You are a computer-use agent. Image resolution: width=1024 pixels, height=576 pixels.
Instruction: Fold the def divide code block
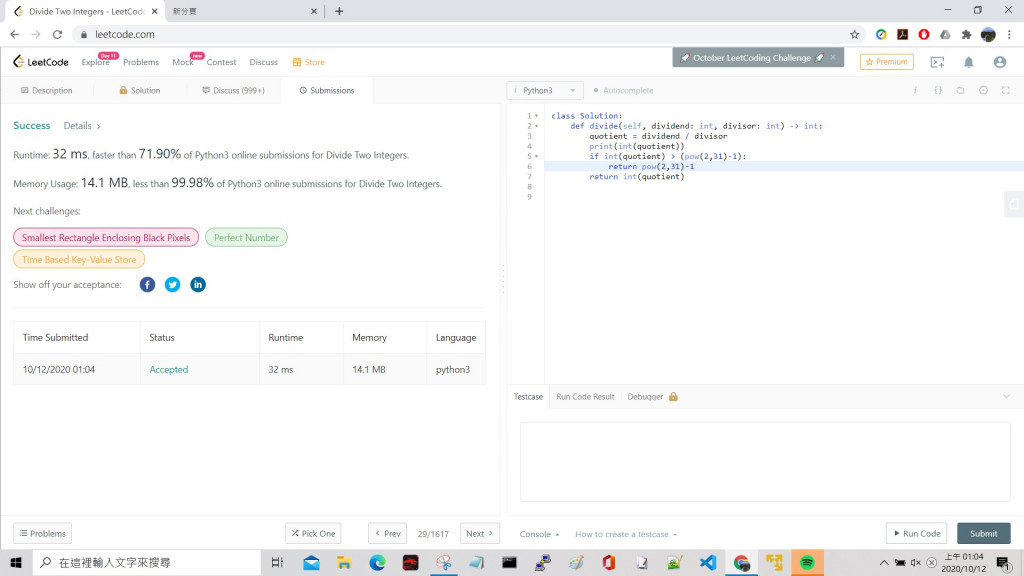[x=537, y=126]
